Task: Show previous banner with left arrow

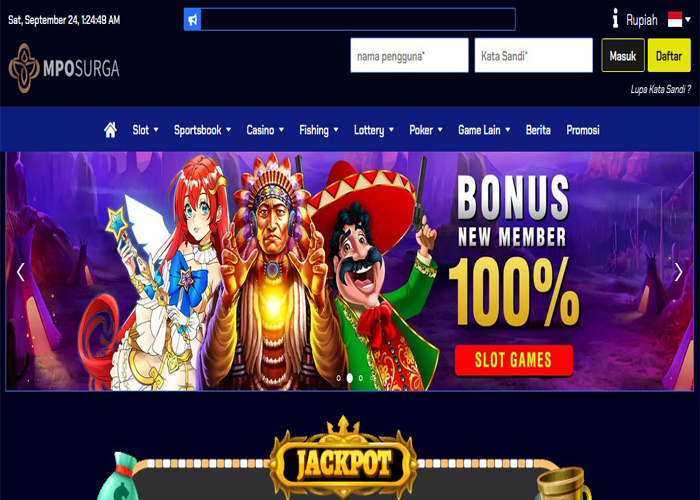Action: pyautogui.click(x=21, y=272)
